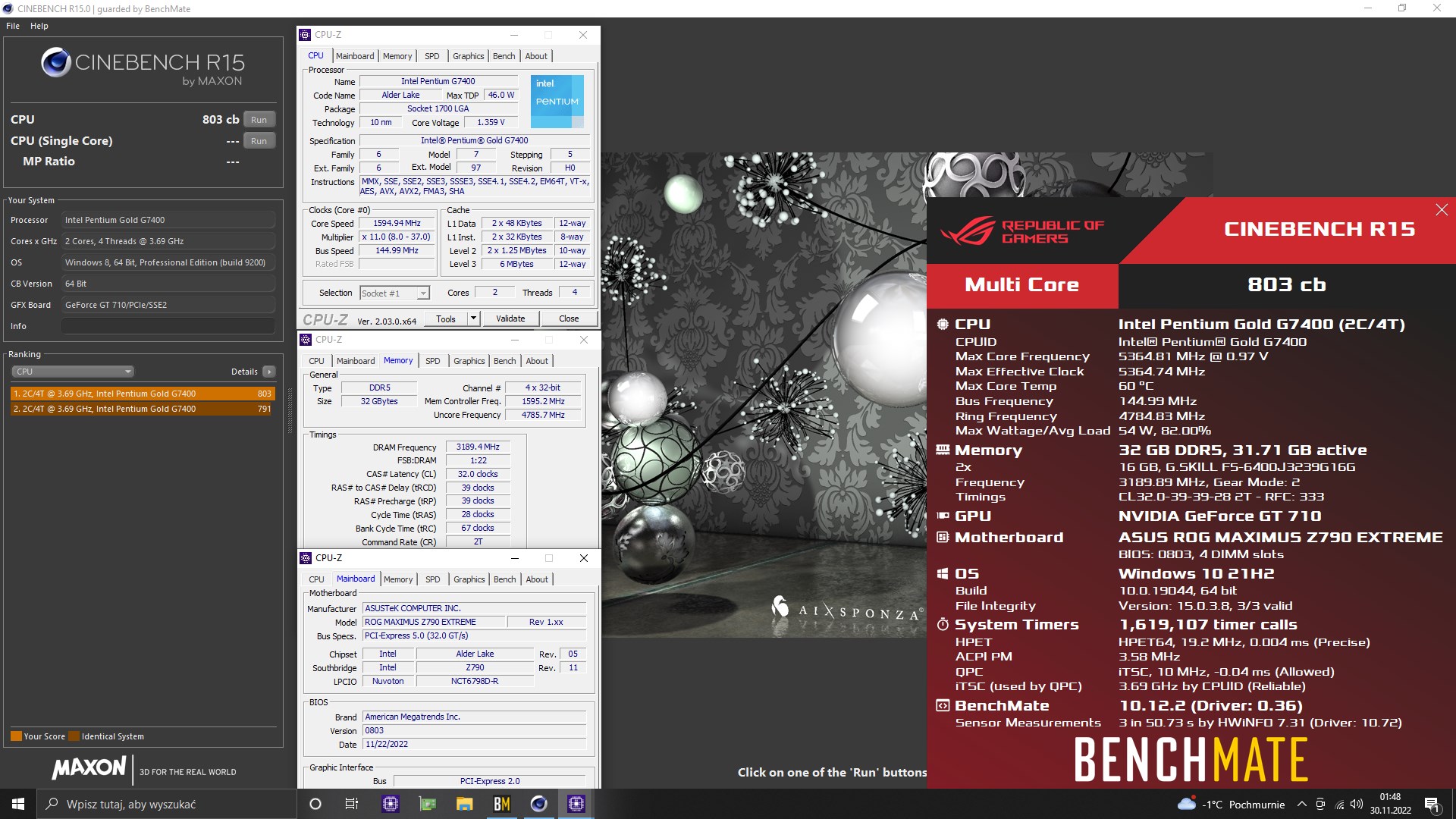Close the BenchMate result overlay with X
1456x819 pixels.
tap(1442, 210)
